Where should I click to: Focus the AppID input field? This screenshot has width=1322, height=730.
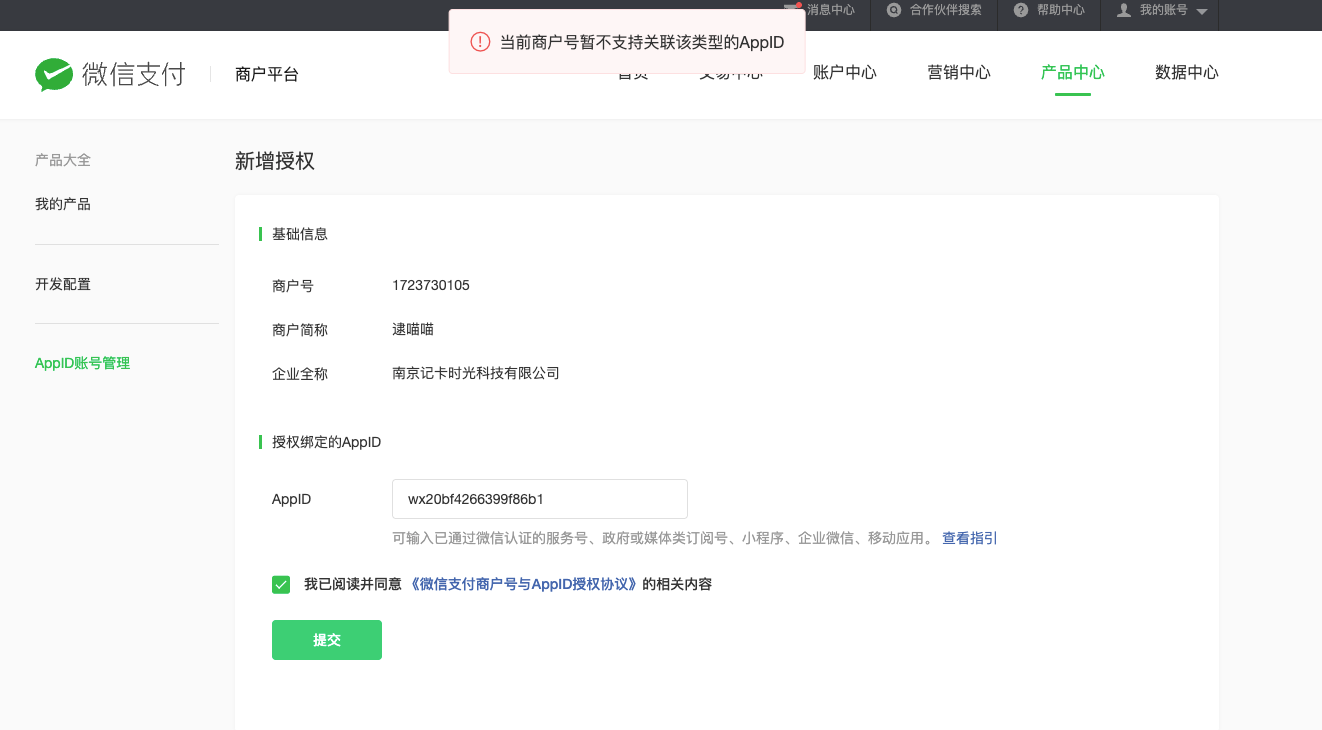(540, 499)
